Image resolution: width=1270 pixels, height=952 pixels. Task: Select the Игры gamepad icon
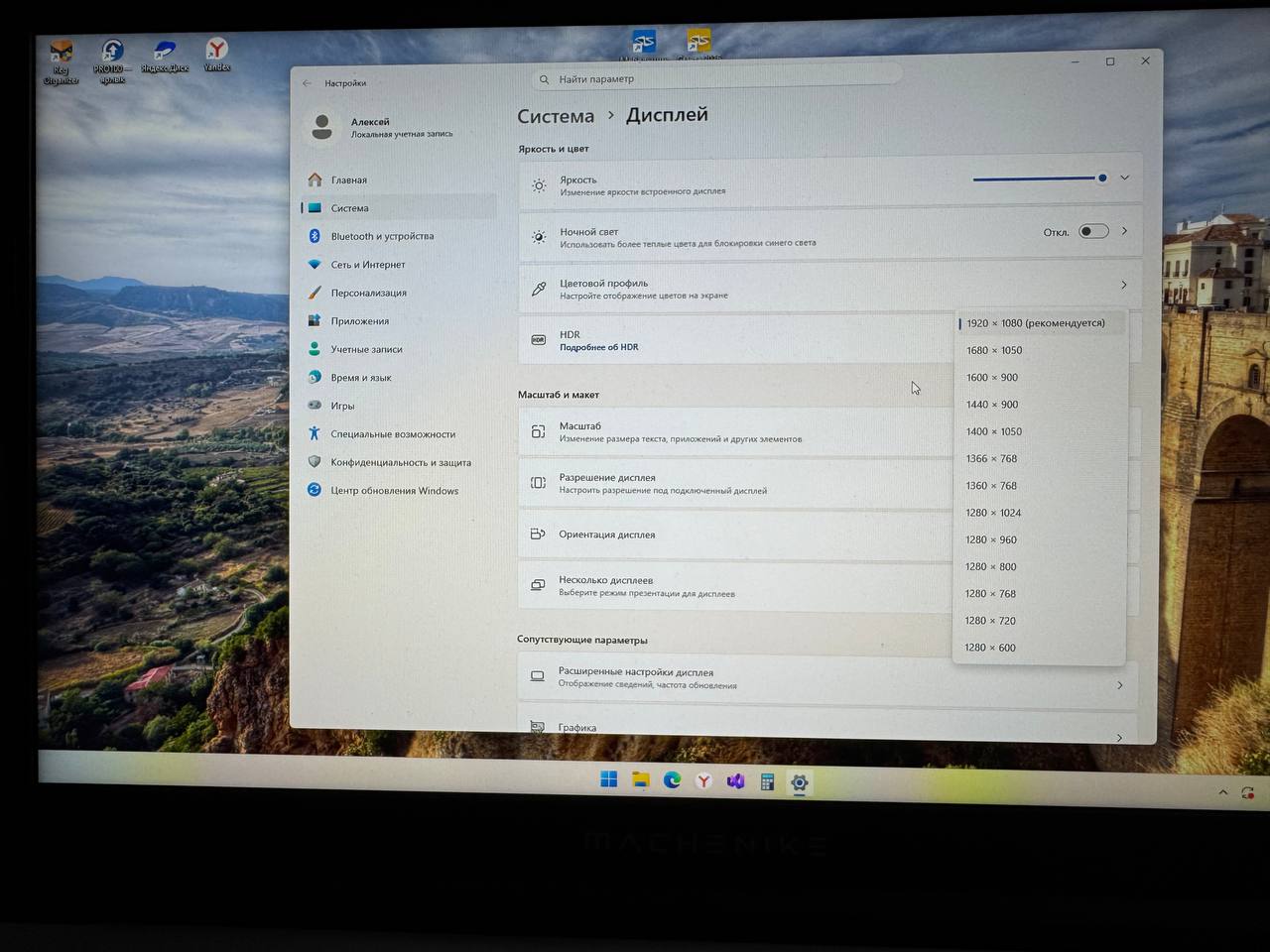(315, 406)
